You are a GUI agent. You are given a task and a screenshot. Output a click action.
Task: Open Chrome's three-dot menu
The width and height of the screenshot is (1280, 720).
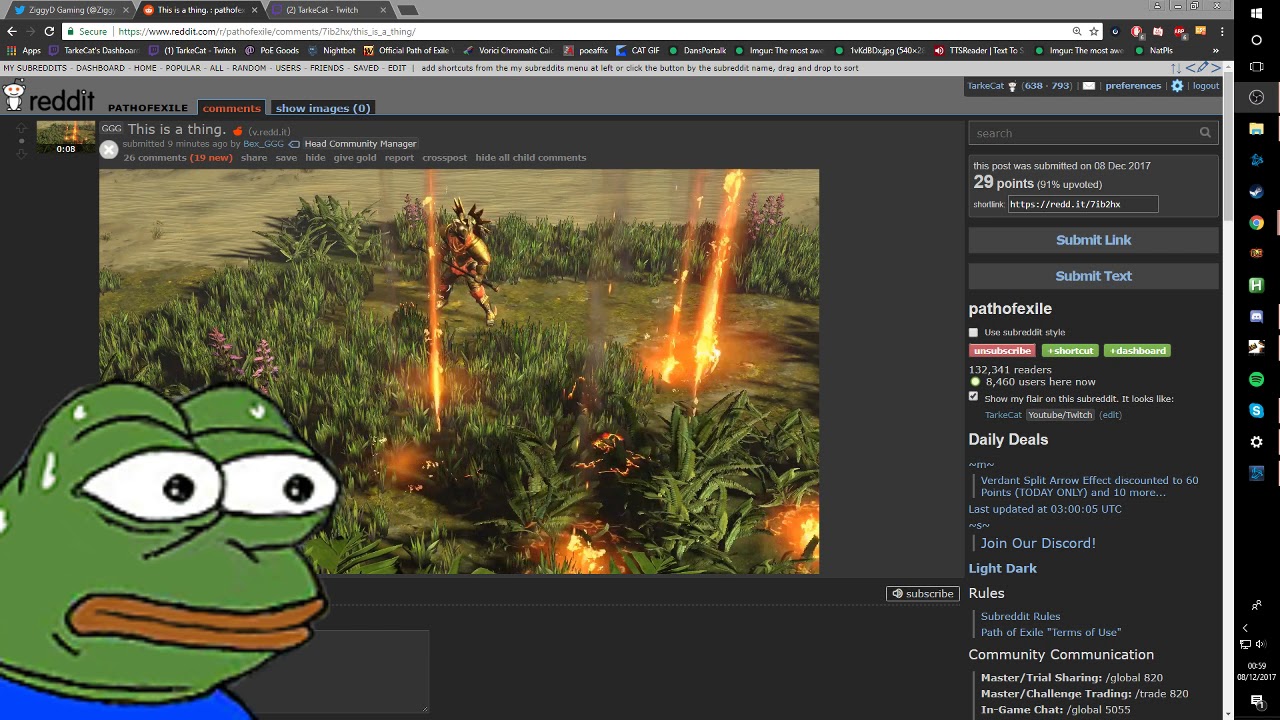click(1222, 31)
